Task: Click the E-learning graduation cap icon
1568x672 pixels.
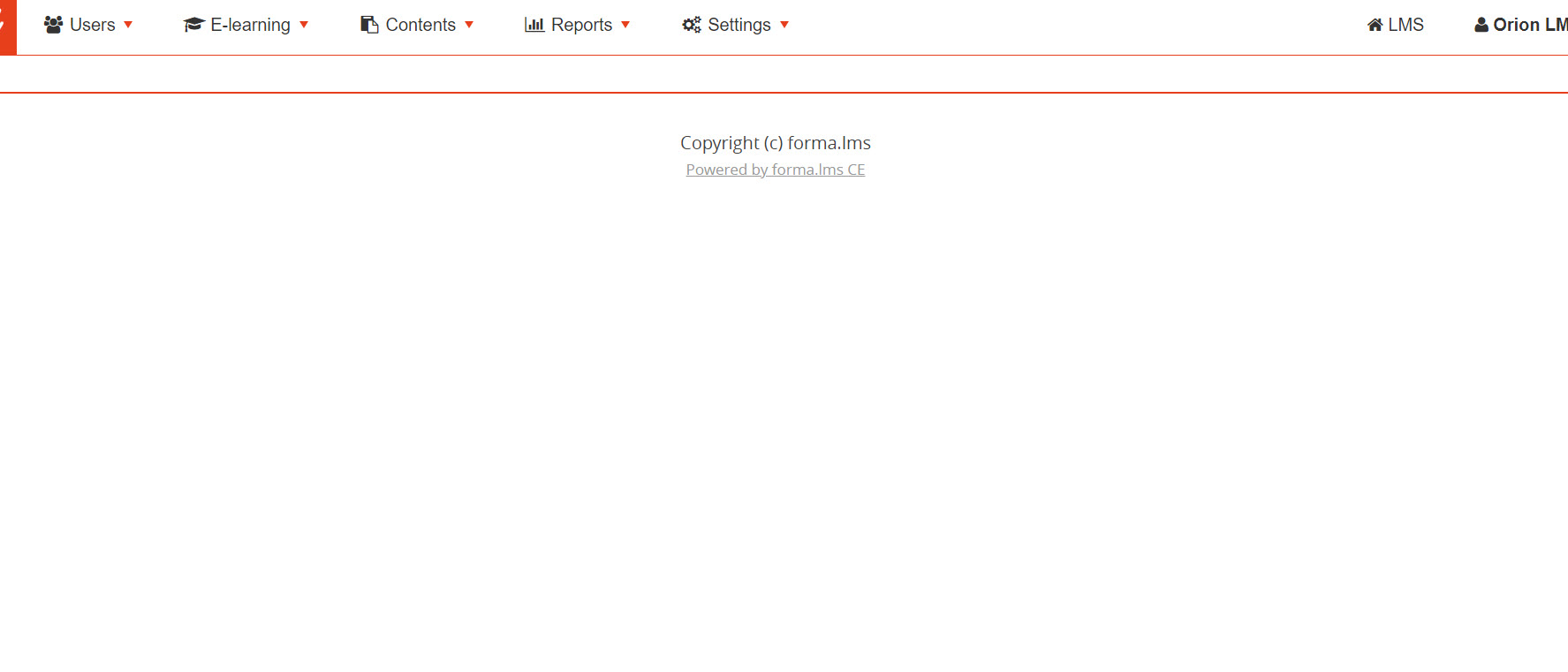Action: point(193,25)
